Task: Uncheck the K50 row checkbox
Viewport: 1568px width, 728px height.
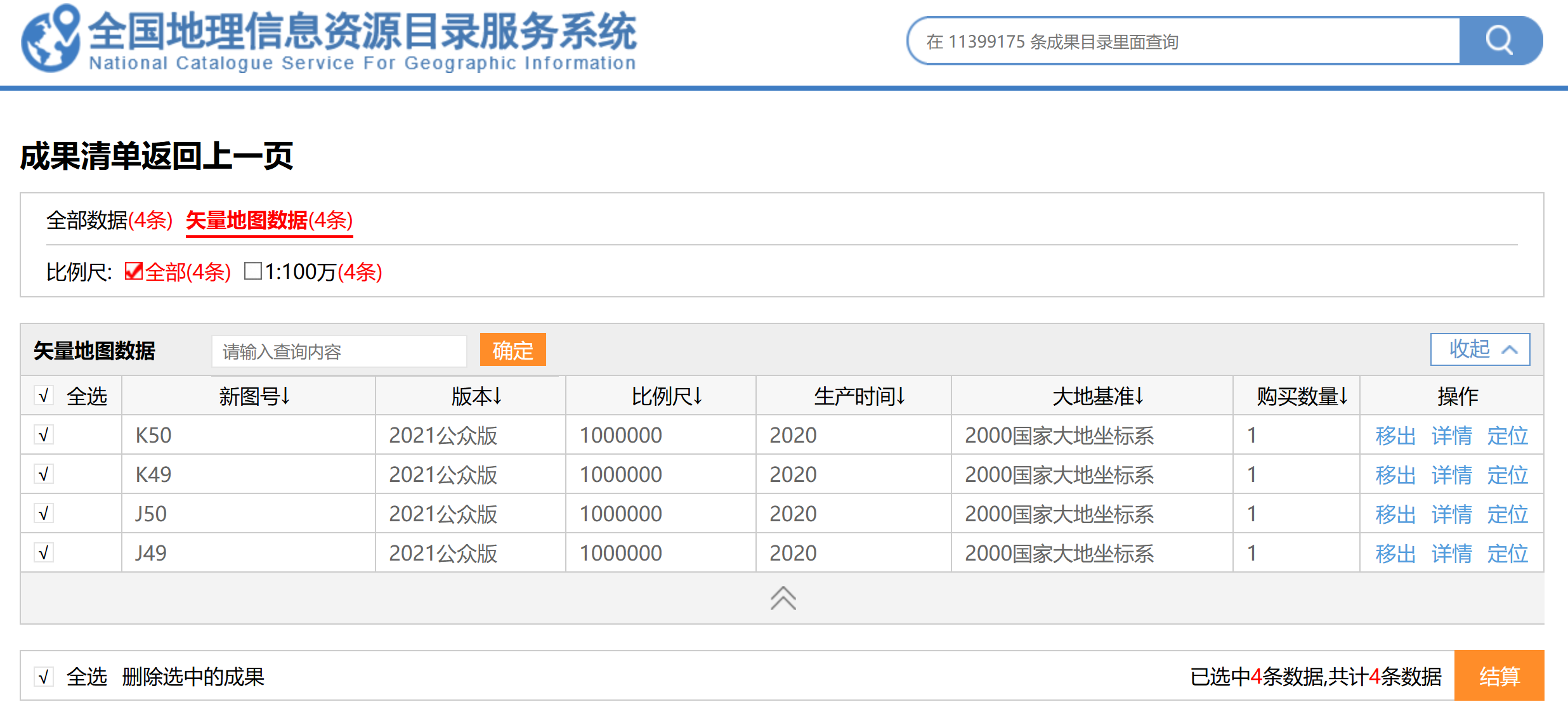Action: pos(44,435)
